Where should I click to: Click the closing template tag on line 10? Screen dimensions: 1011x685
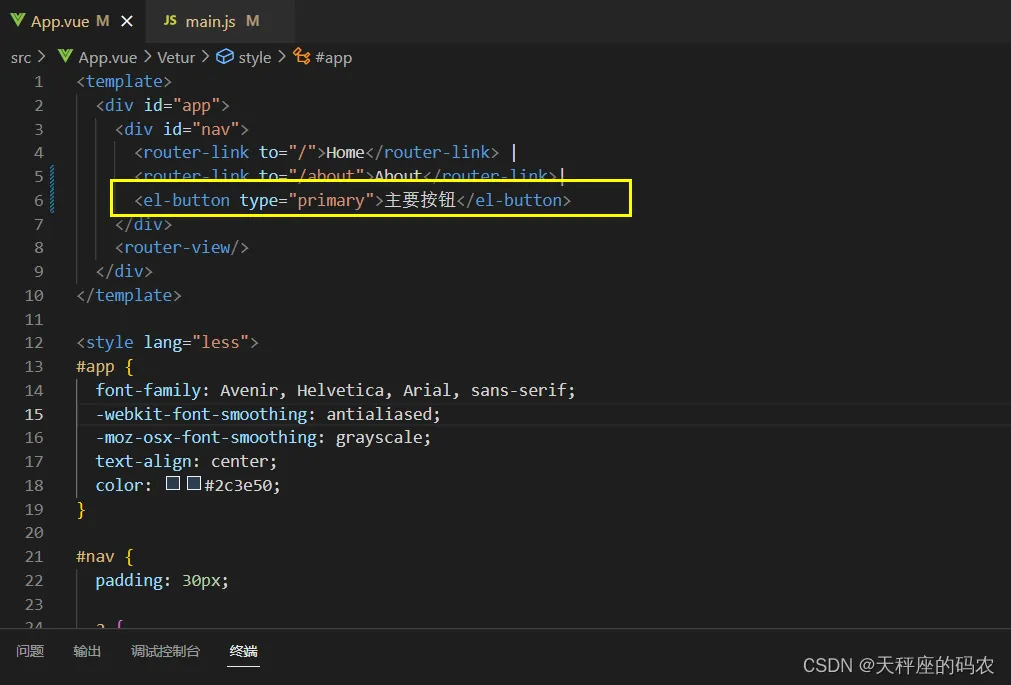[x=129, y=295]
